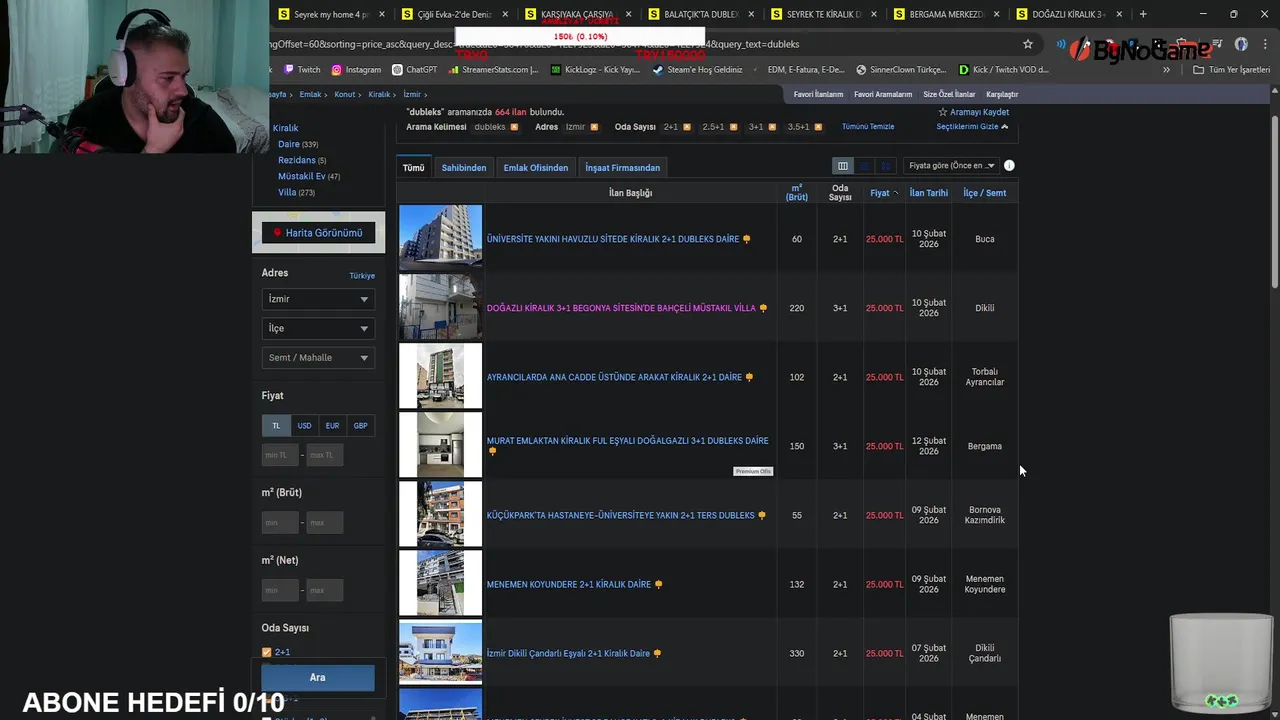The height and width of the screenshot is (720, 1280).
Task: Select USD currency option
Action: [304, 426]
